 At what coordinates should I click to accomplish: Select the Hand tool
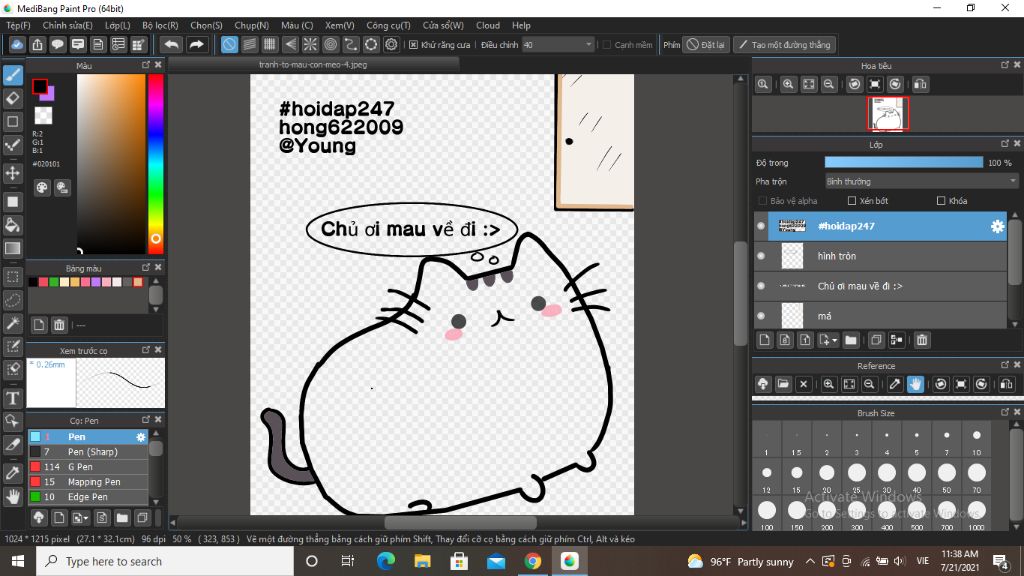pos(12,497)
